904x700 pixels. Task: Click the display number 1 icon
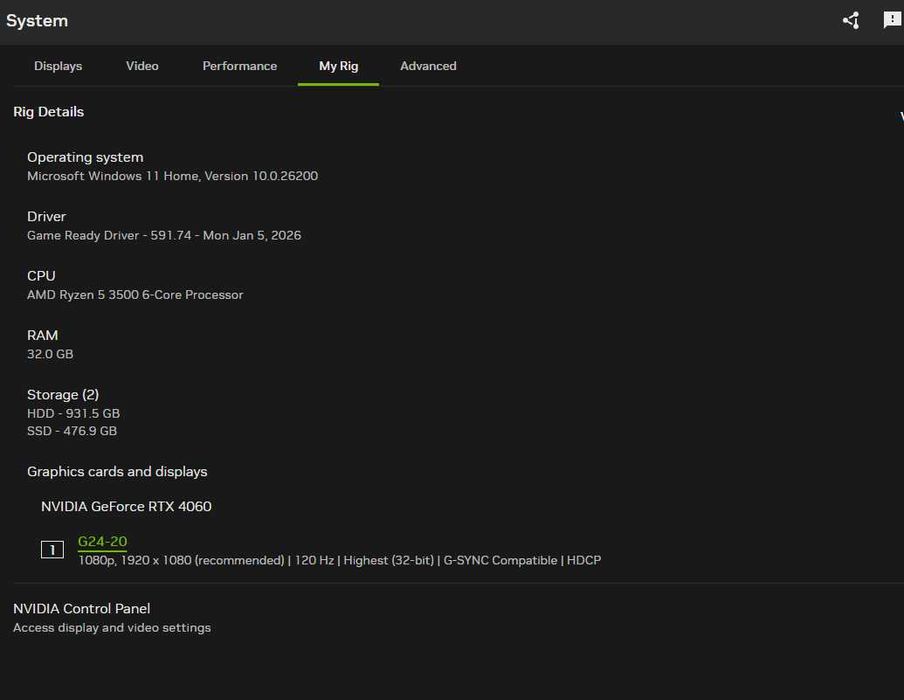(x=52, y=550)
